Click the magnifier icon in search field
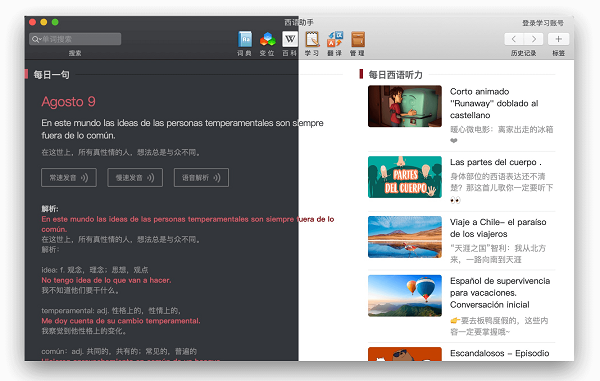600x381 pixels. pyautogui.click(x=36, y=39)
